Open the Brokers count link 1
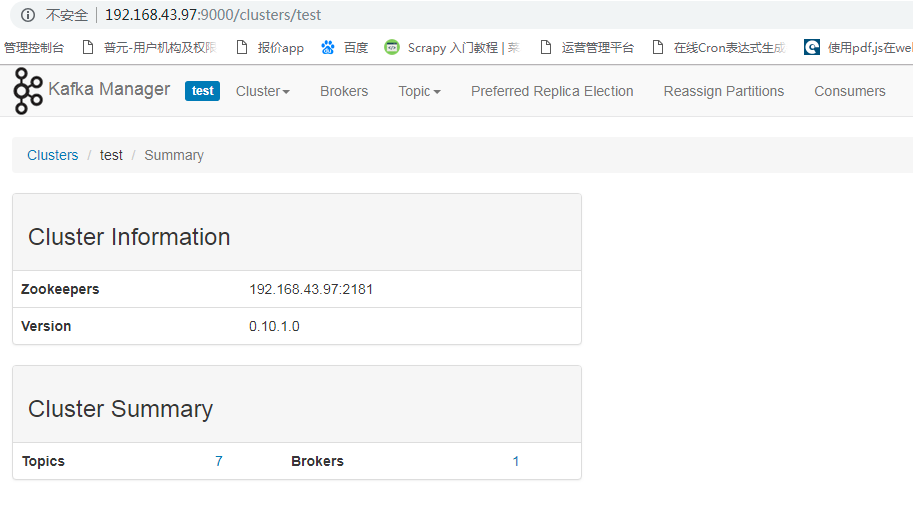Screen dimensions: 913x518 (x=515, y=461)
